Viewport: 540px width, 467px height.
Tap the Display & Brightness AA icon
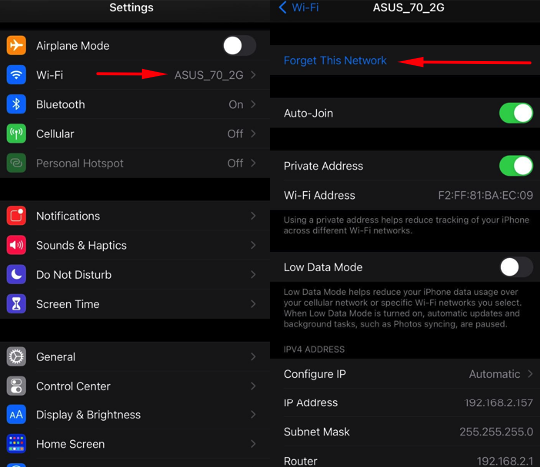click(x=16, y=415)
